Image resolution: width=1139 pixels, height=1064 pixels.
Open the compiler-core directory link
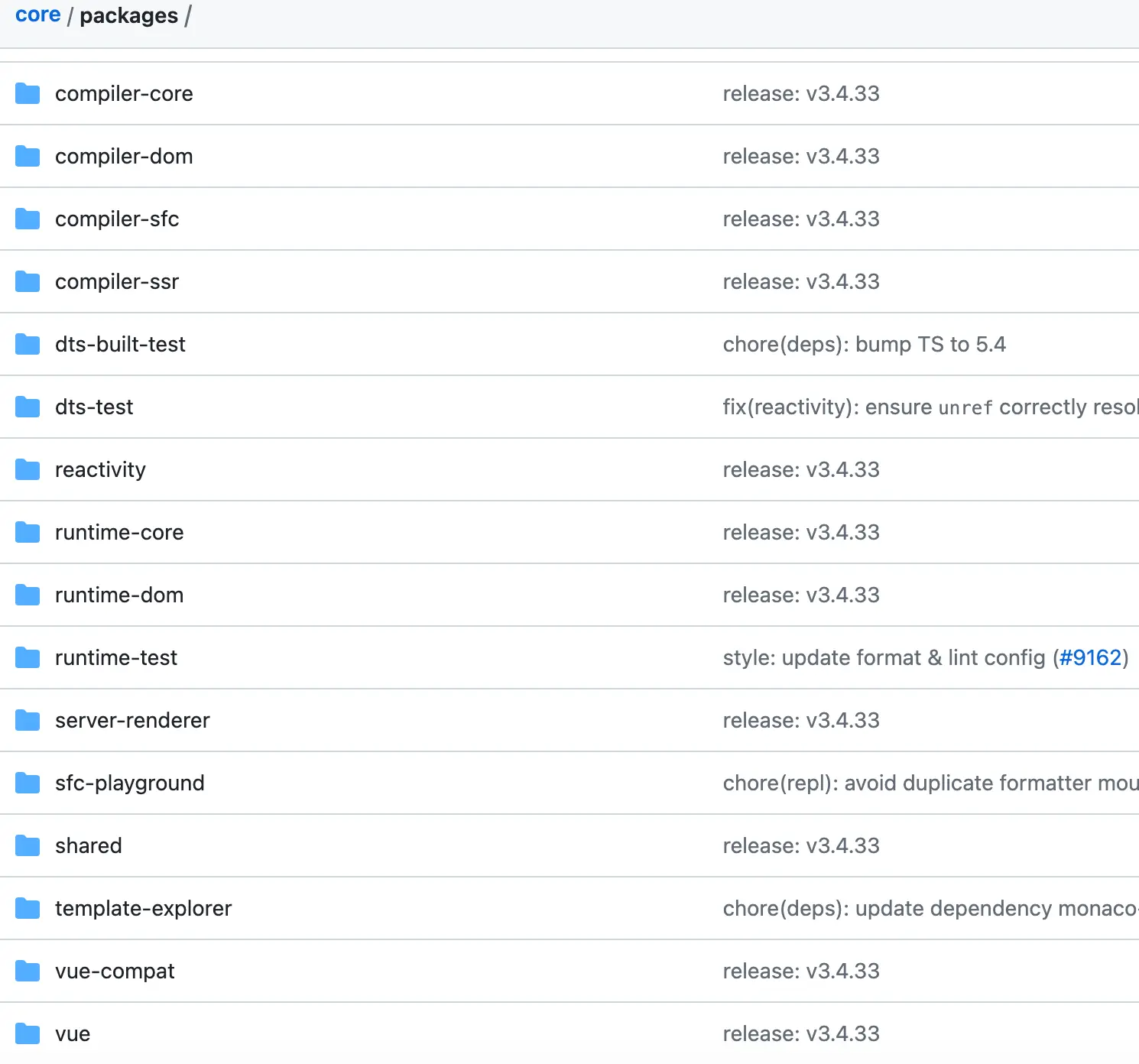click(x=124, y=93)
